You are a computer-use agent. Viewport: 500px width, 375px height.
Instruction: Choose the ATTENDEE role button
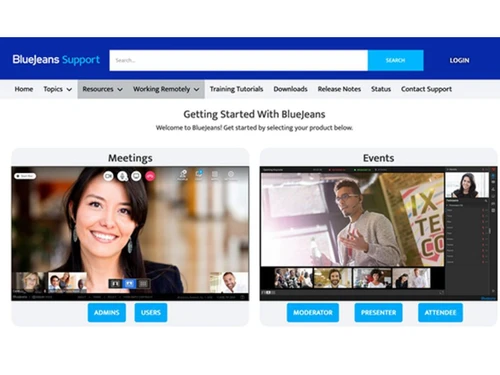pyautogui.click(x=440, y=312)
